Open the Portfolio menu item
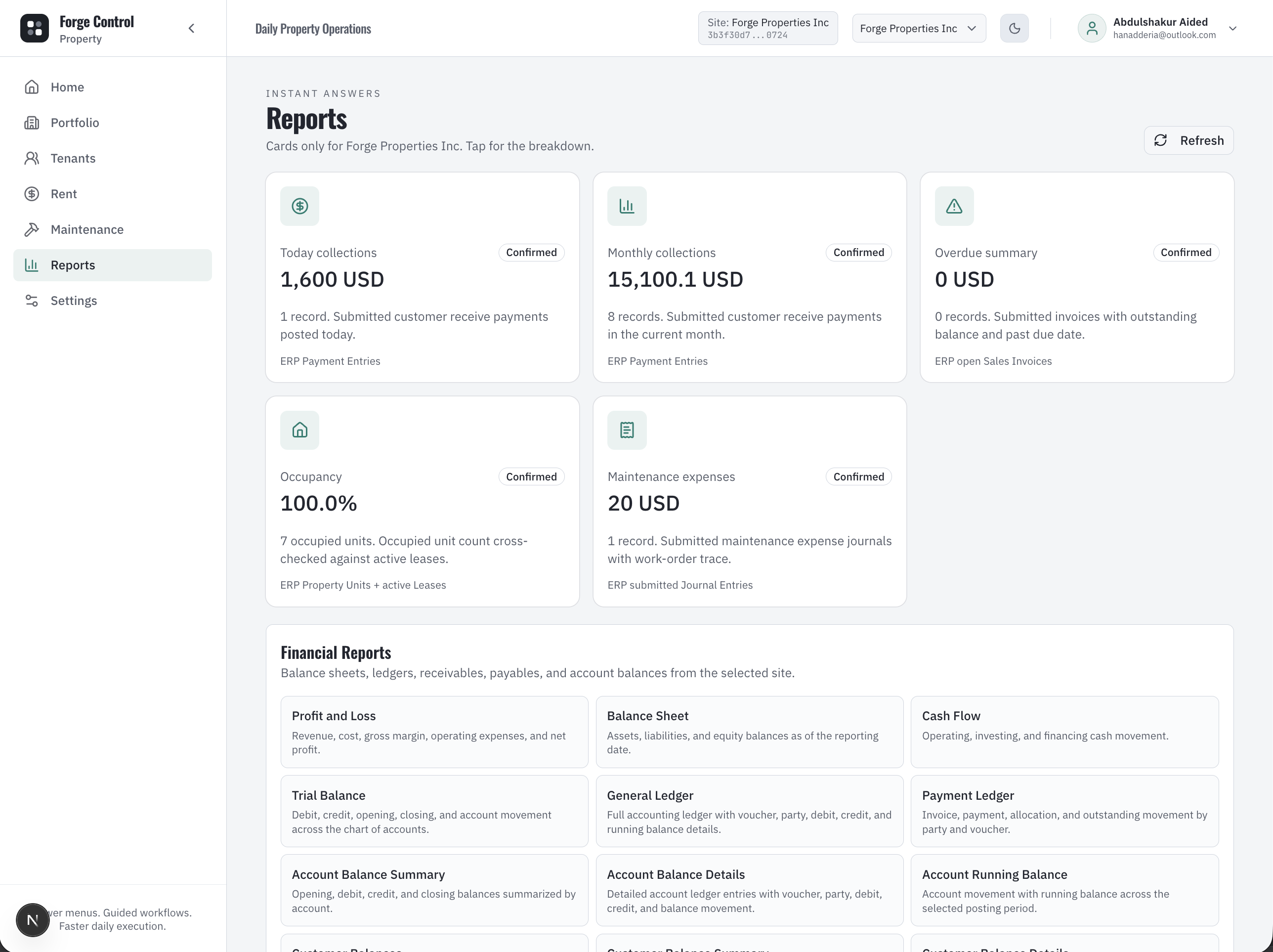Screen dimensions: 1273x952 pos(113,123)
